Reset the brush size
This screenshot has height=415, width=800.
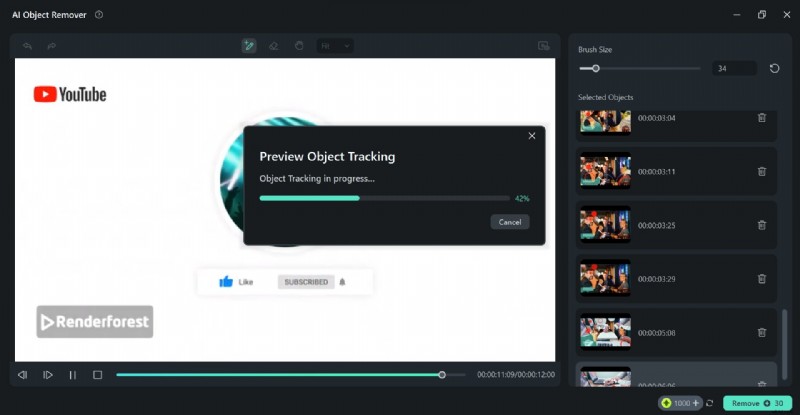774,68
